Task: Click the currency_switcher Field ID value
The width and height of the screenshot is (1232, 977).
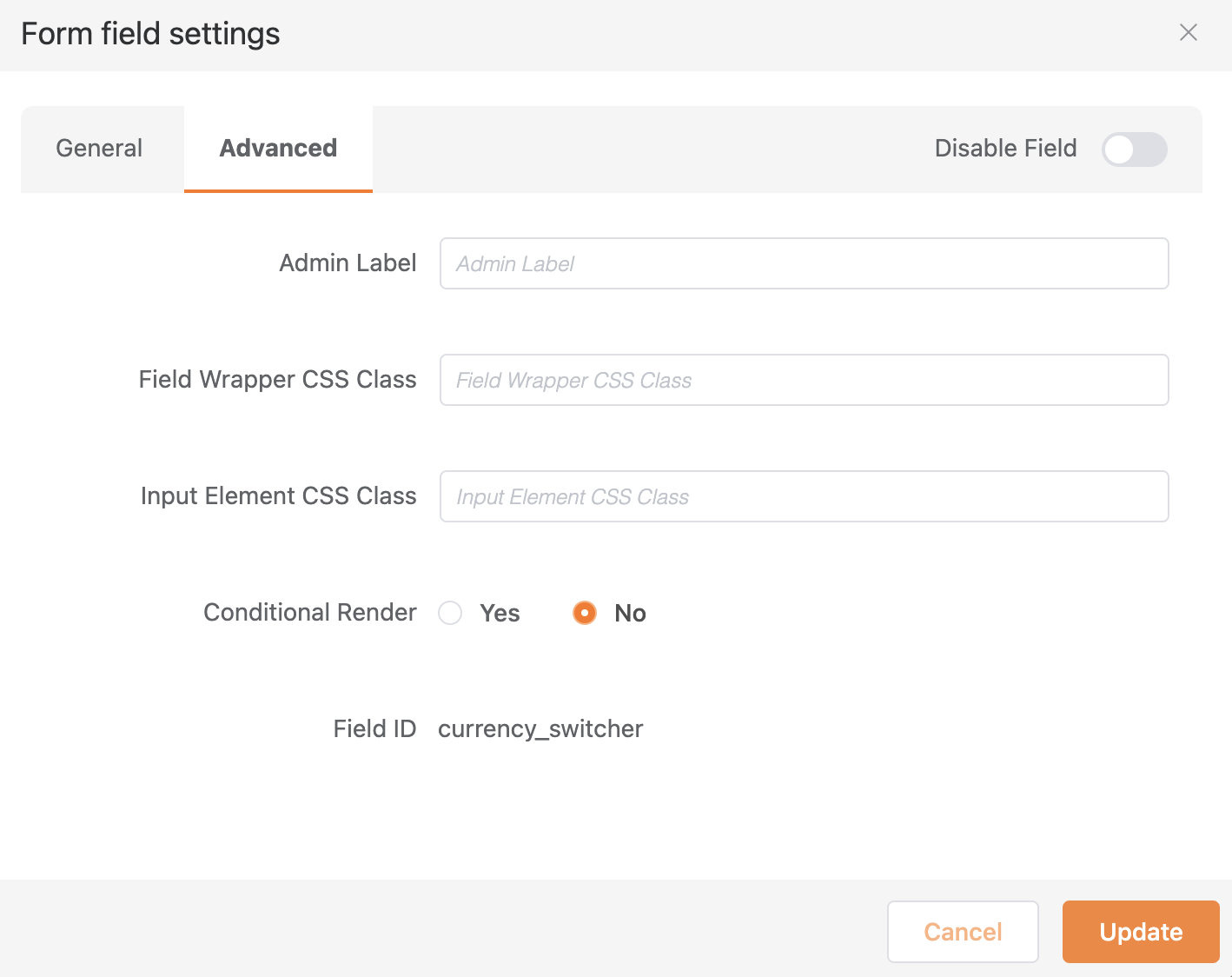Action: [540, 728]
